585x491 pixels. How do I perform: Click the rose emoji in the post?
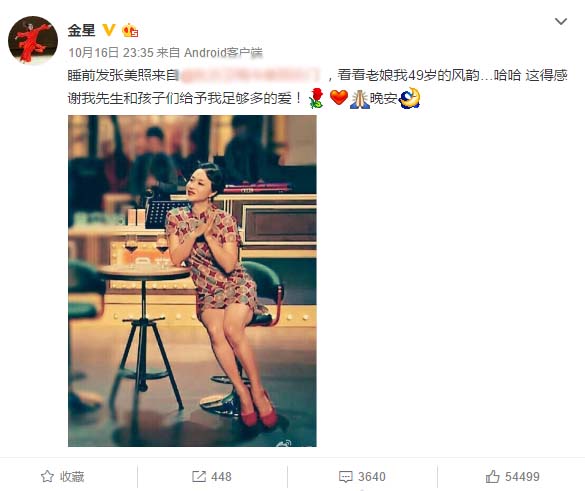pyautogui.click(x=316, y=98)
